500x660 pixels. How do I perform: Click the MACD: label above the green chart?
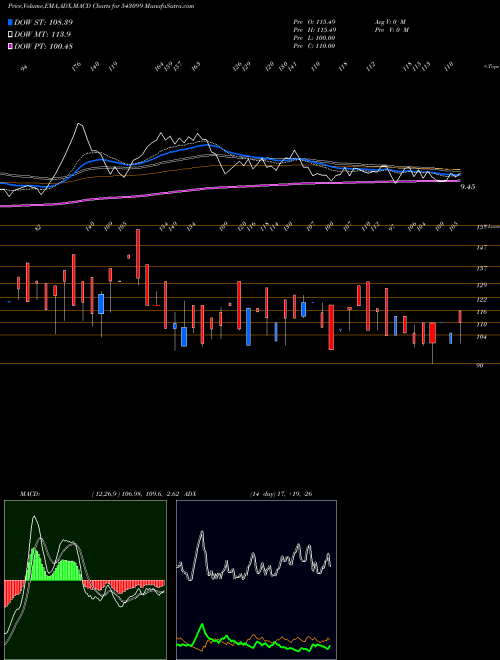[x=30, y=493]
